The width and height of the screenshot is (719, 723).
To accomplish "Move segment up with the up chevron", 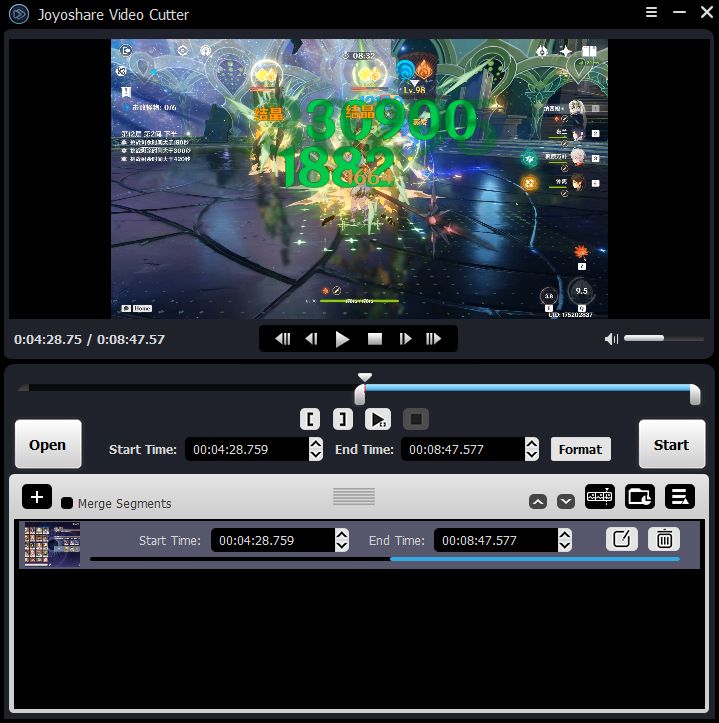I will 538,501.
